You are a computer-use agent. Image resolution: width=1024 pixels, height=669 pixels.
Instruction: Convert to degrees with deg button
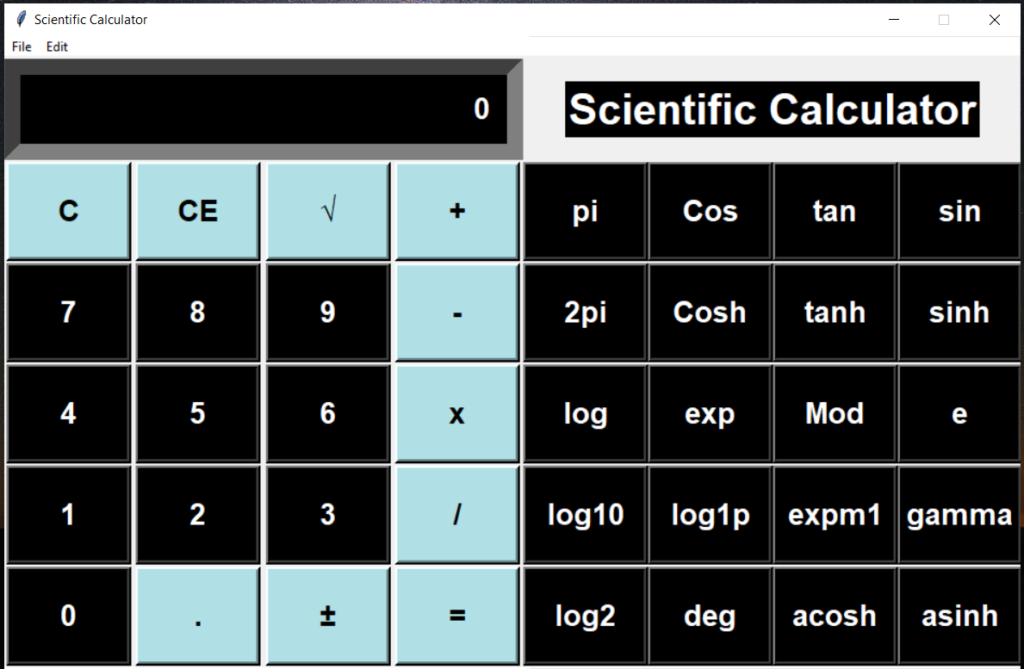tap(710, 615)
